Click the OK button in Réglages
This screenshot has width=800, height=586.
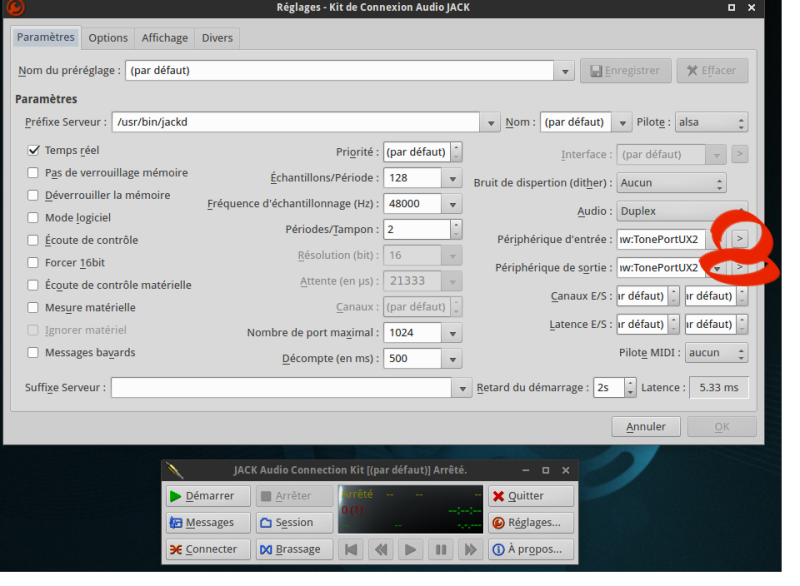[x=721, y=426]
